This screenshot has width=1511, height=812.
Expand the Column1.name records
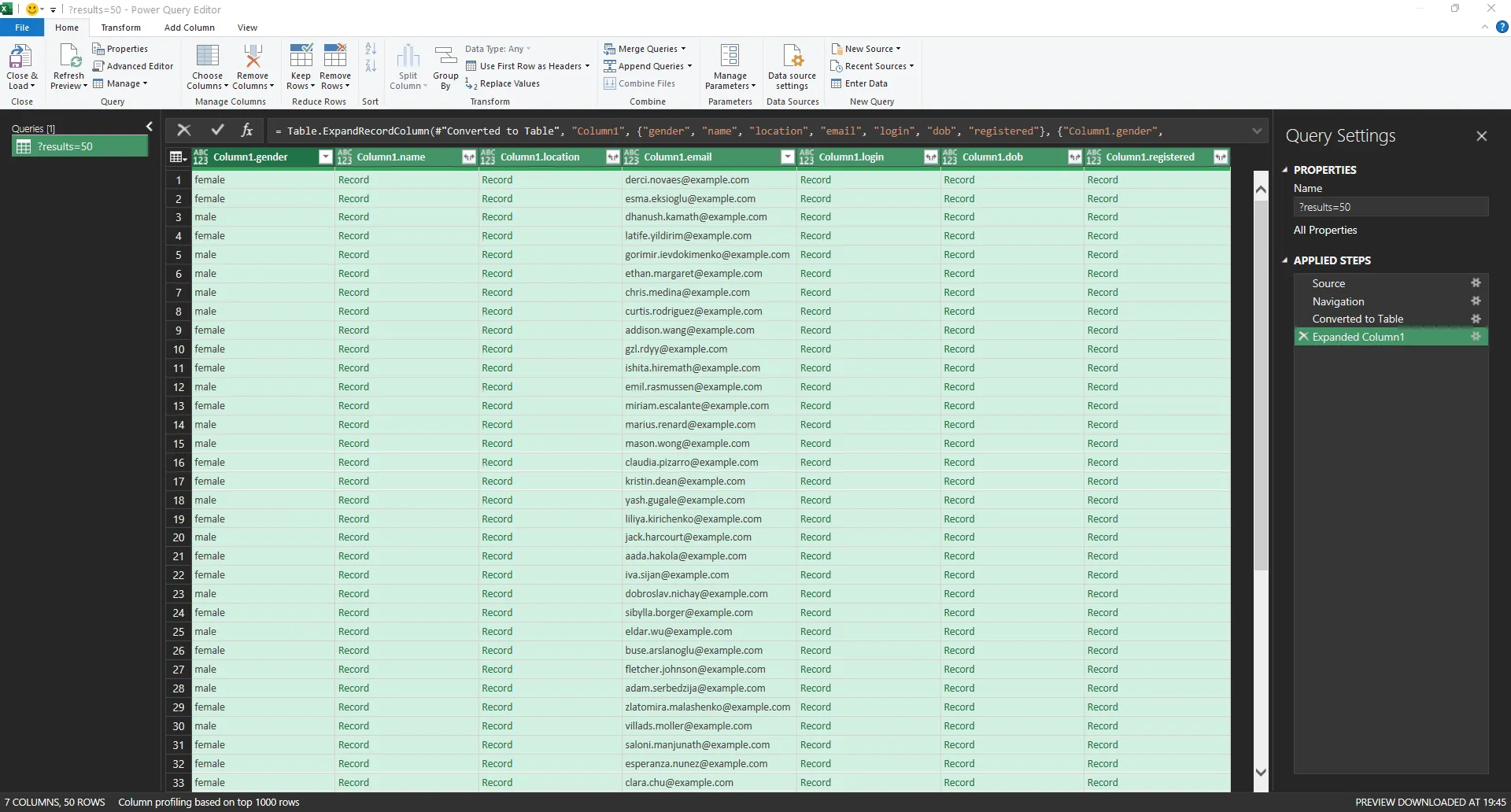469,157
